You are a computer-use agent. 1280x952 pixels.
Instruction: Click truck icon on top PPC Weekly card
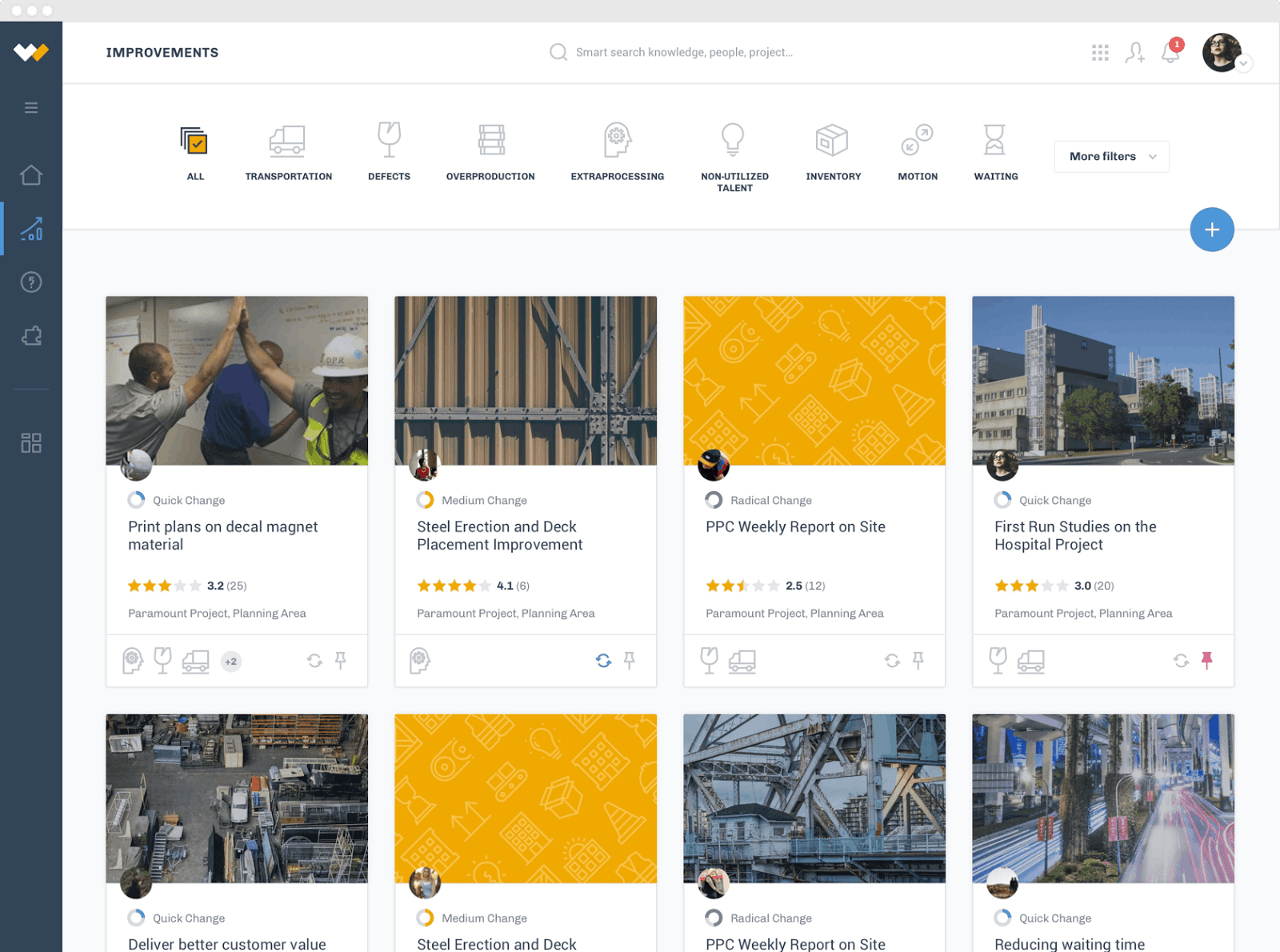pos(742,662)
